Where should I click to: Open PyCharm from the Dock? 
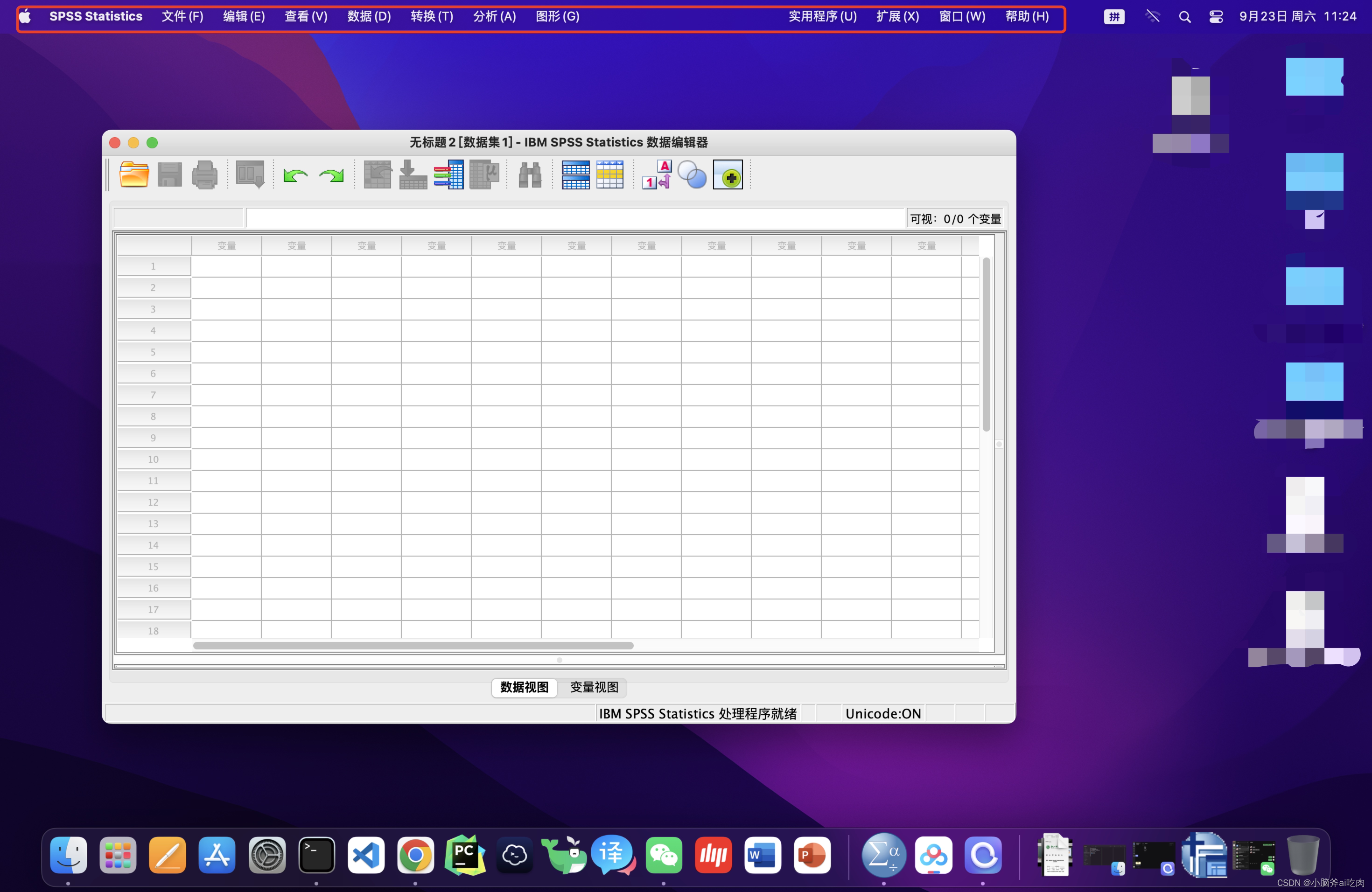(x=465, y=855)
